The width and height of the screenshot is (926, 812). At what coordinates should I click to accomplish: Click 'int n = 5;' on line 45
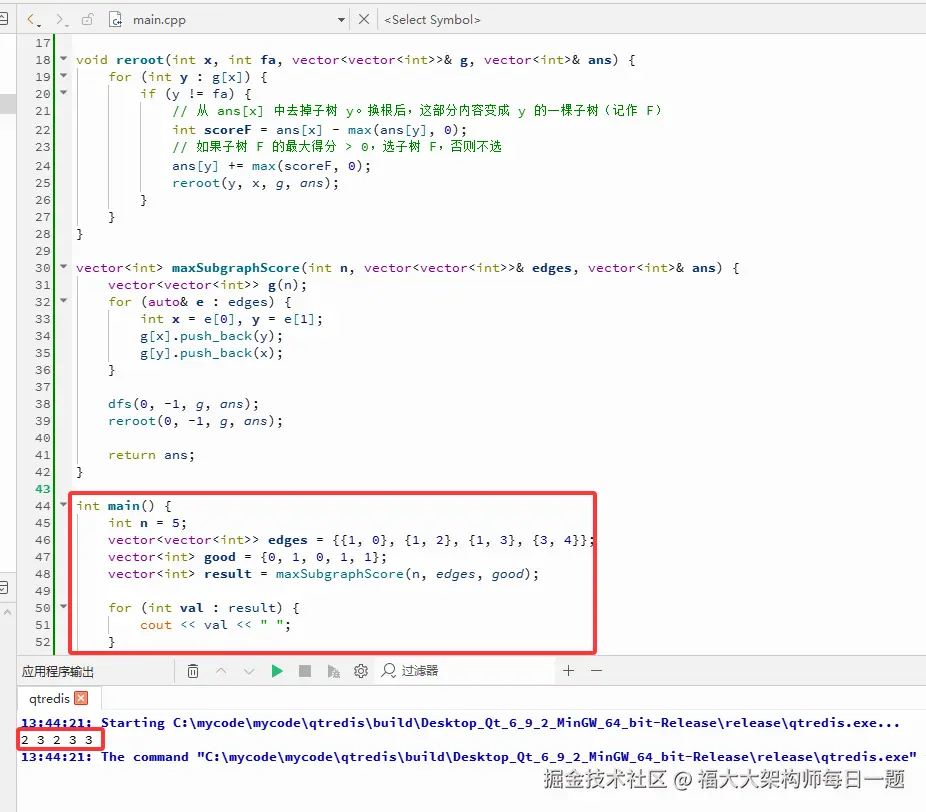pos(147,523)
